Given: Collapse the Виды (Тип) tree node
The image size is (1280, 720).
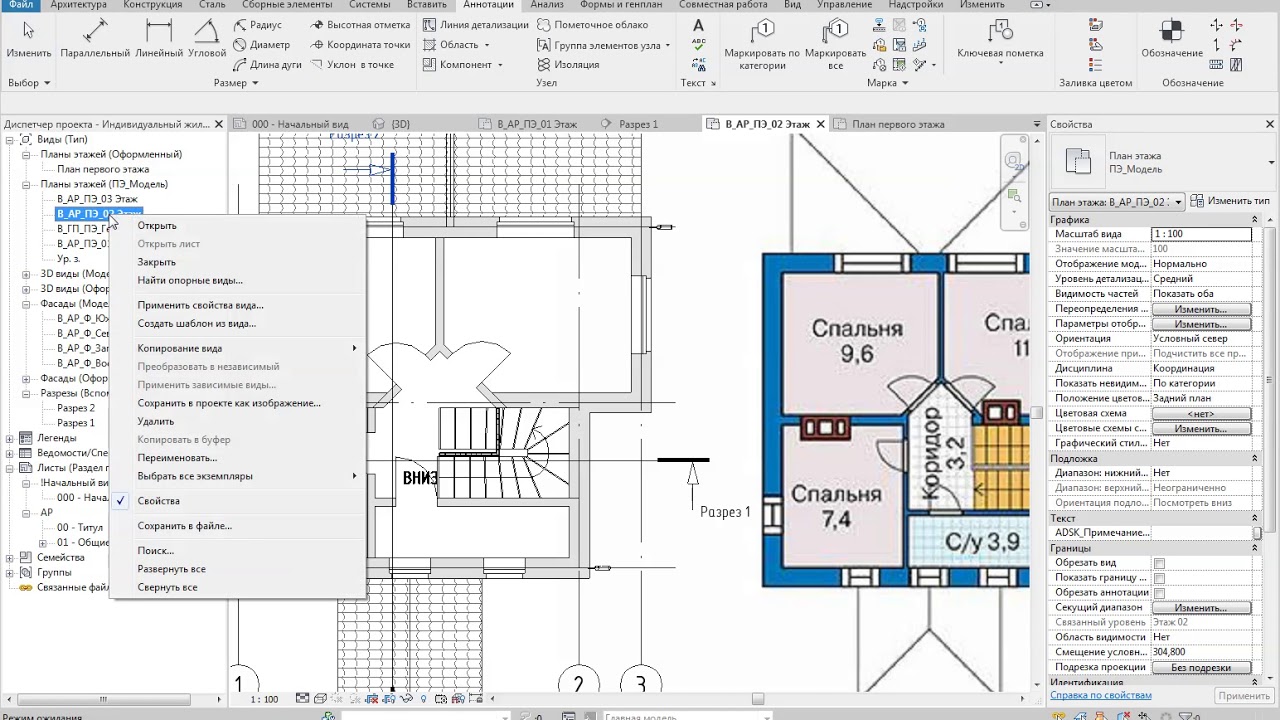Looking at the screenshot, I should pos(10,139).
